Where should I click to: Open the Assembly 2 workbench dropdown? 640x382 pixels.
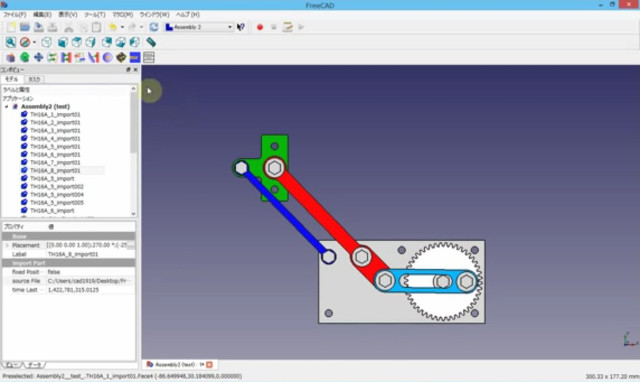[x=198, y=27]
